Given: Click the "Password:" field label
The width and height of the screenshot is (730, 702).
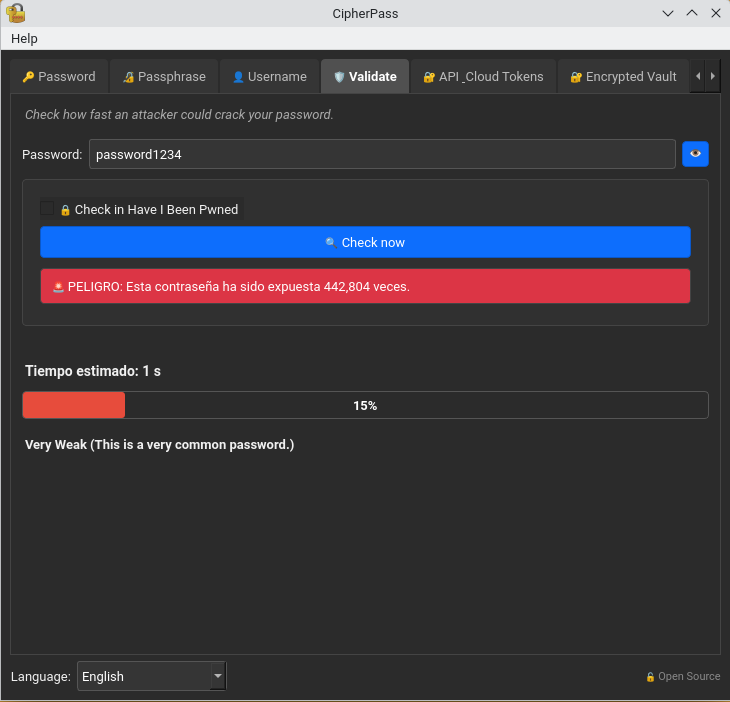Looking at the screenshot, I should (x=52, y=154).
